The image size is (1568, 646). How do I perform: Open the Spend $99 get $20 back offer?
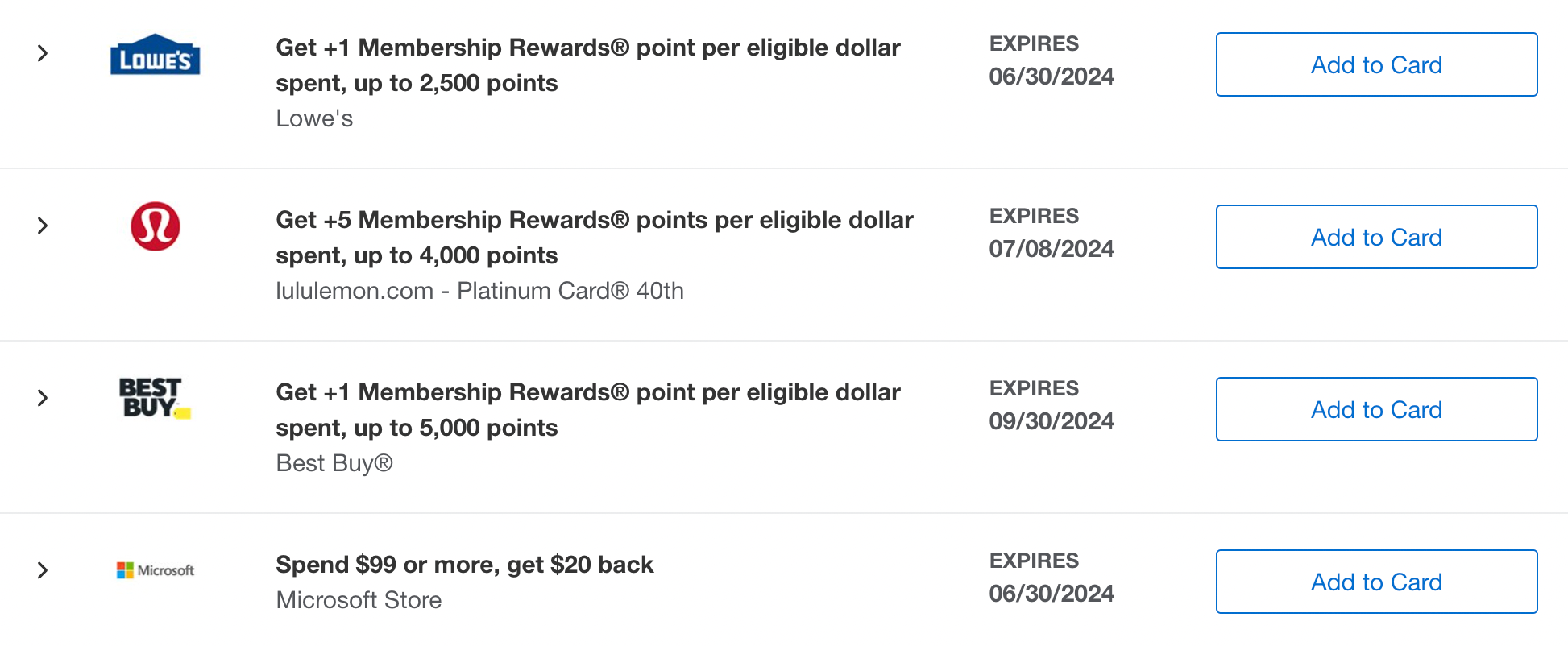(x=464, y=565)
